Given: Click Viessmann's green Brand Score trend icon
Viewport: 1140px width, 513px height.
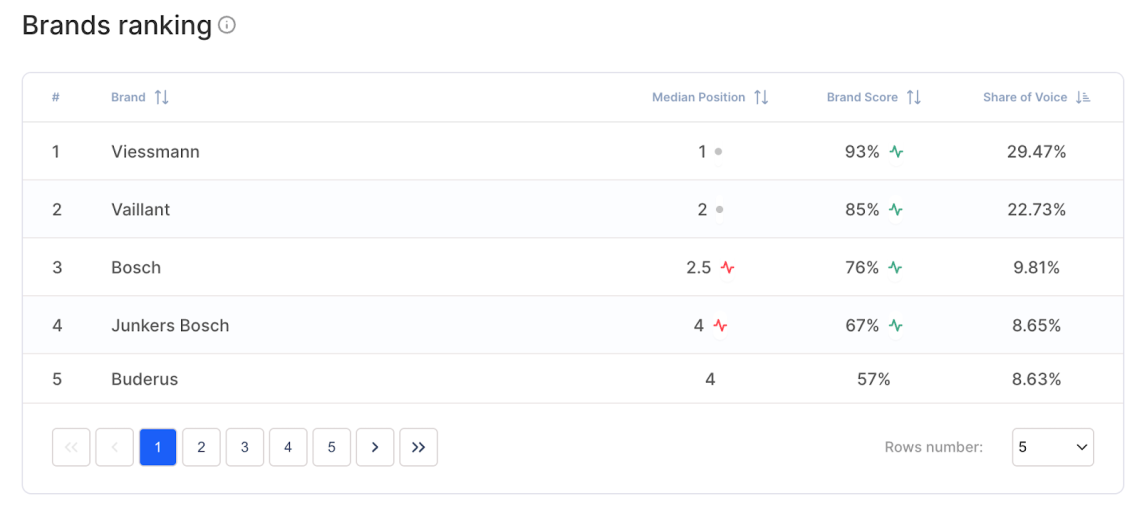Looking at the screenshot, I should point(896,152).
